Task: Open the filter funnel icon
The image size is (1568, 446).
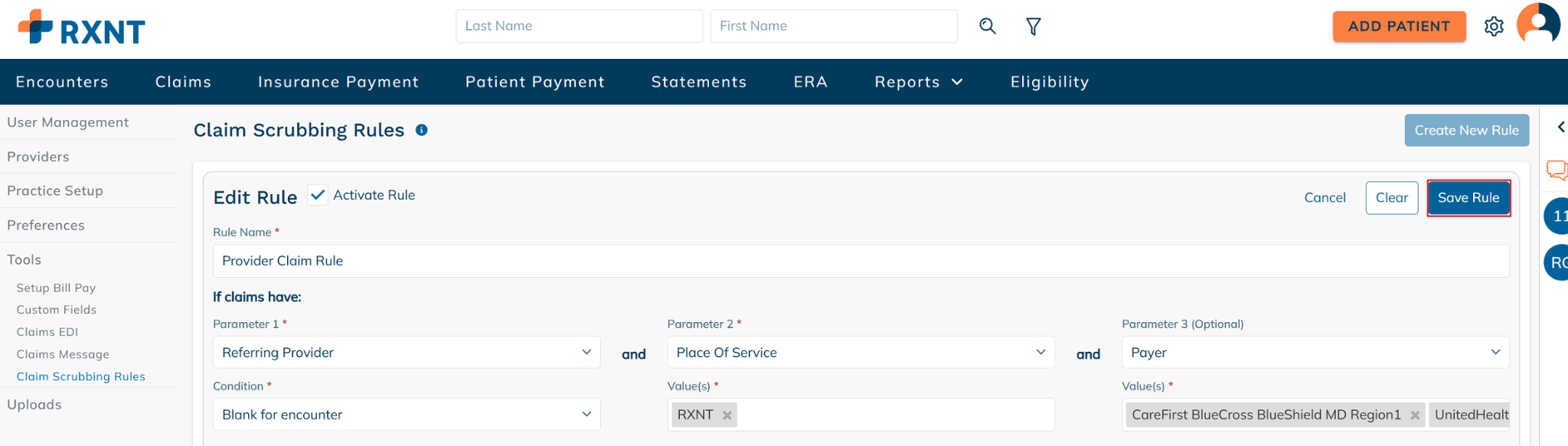Action: click(1034, 27)
